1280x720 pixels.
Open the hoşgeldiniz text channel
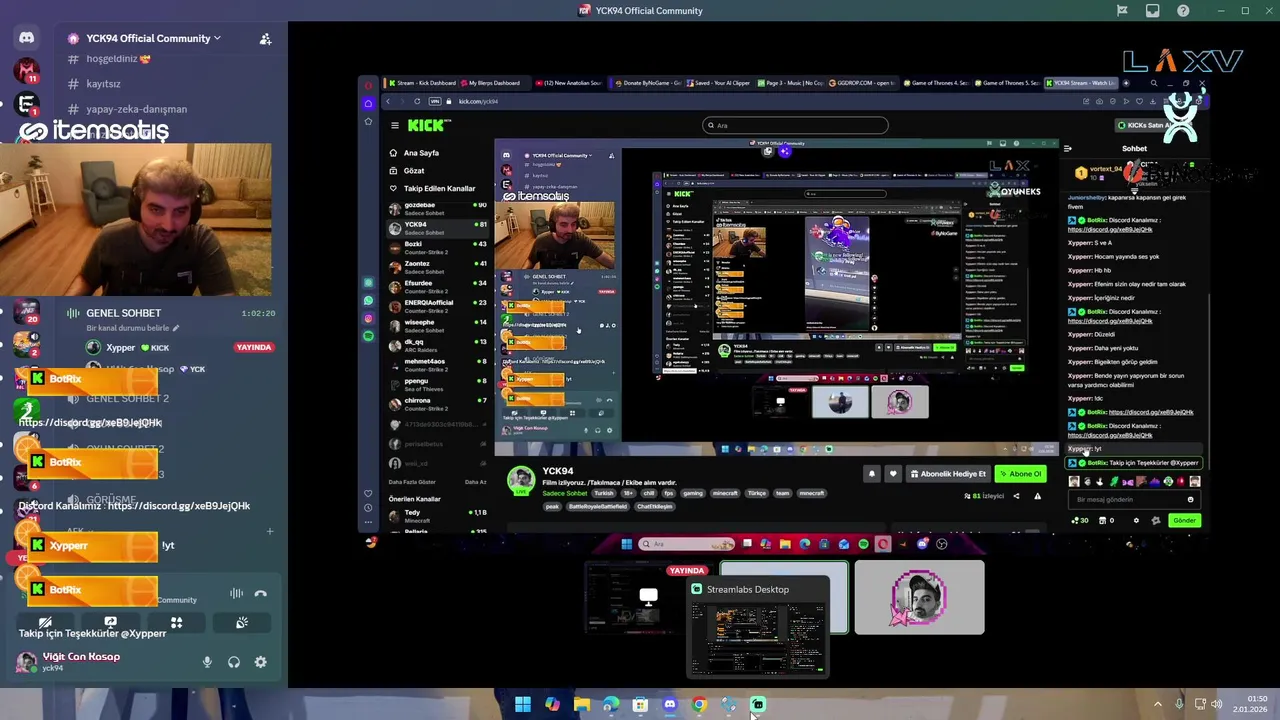(118, 59)
